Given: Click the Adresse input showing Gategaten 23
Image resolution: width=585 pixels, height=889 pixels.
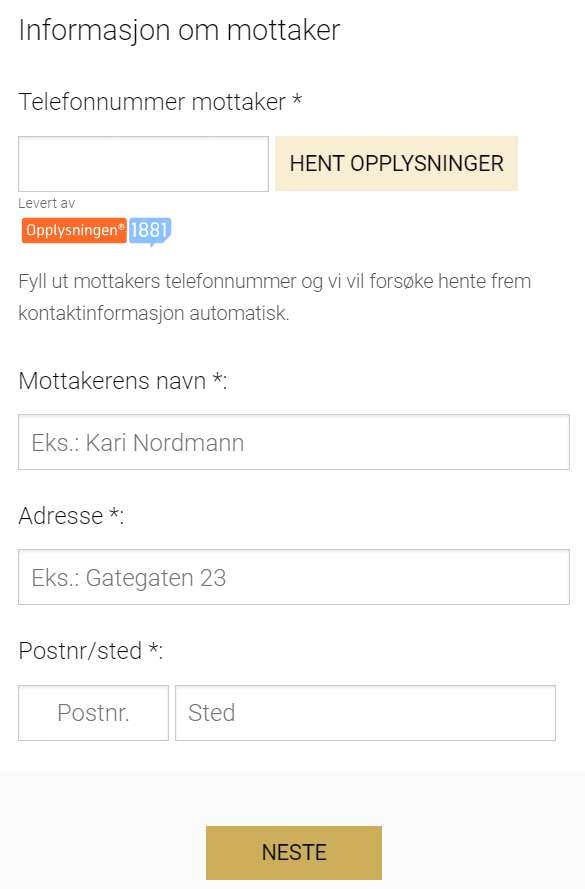Looking at the screenshot, I should click(x=293, y=577).
